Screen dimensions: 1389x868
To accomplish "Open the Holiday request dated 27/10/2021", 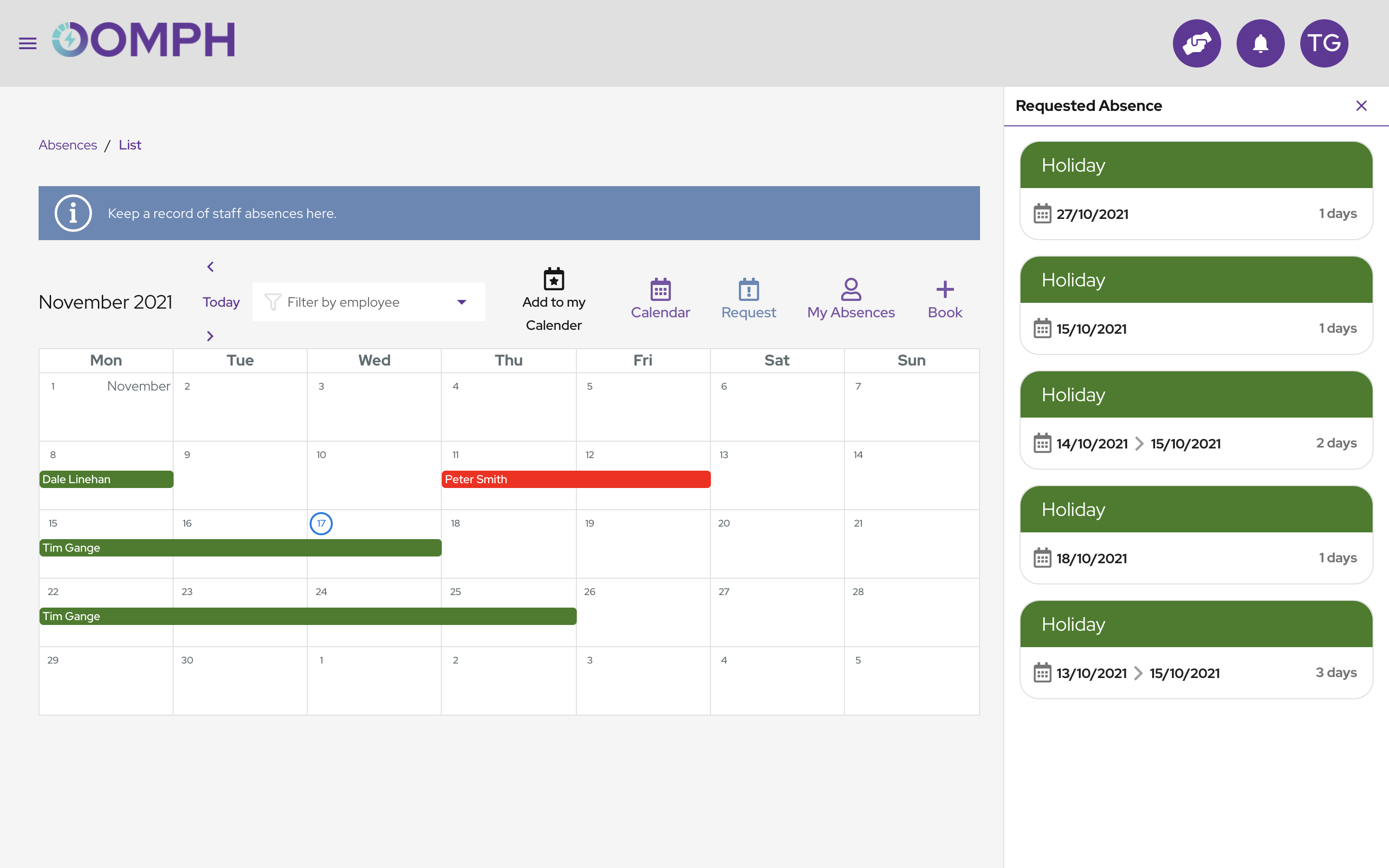I will (x=1196, y=190).
